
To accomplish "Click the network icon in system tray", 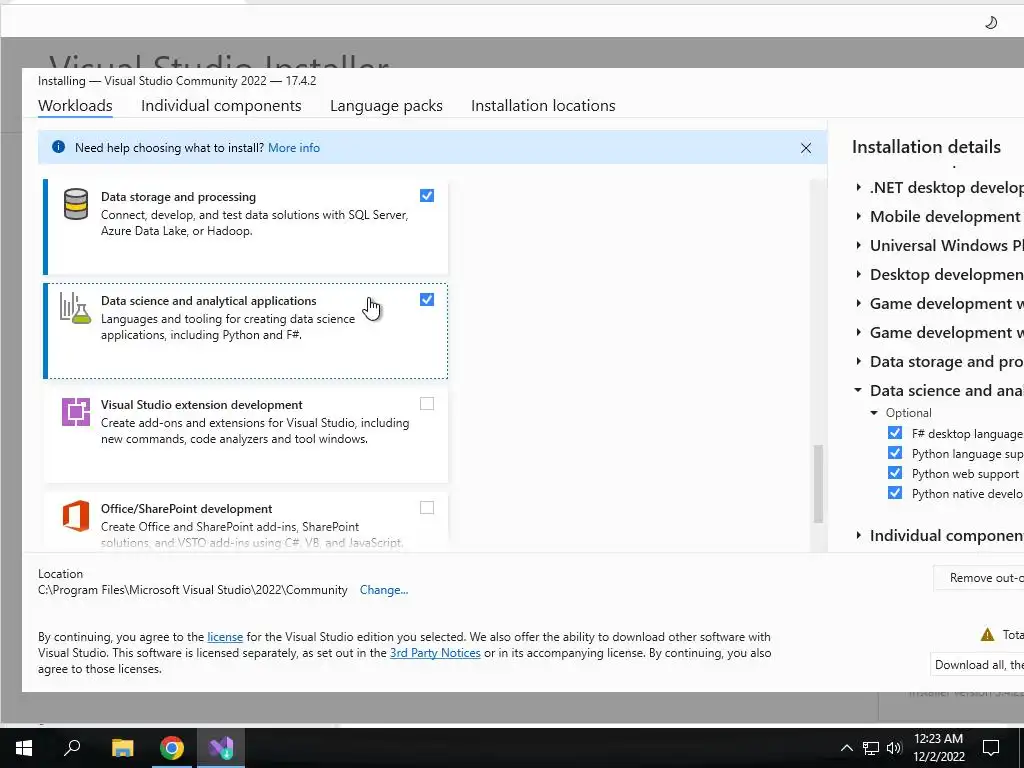I will (871, 748).
